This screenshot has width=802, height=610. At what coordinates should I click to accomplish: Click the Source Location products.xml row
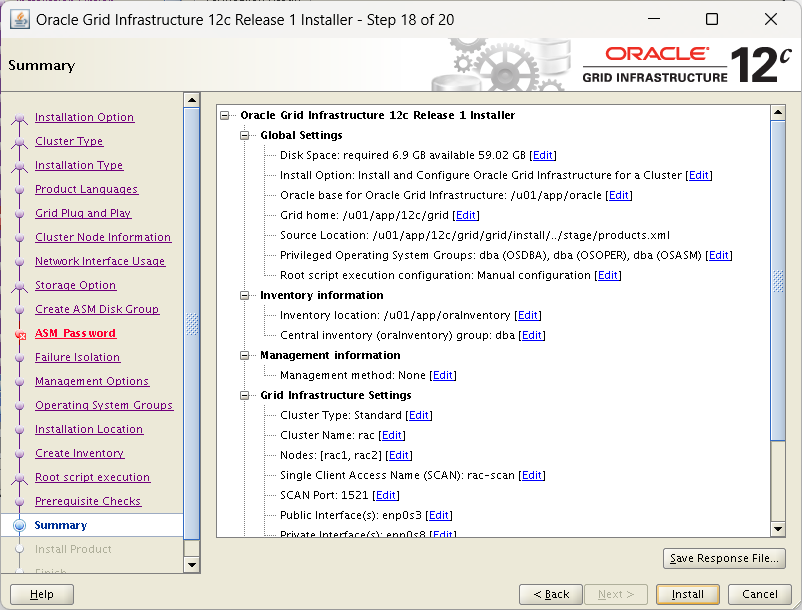pyautogui.click(x=475, y=235)
